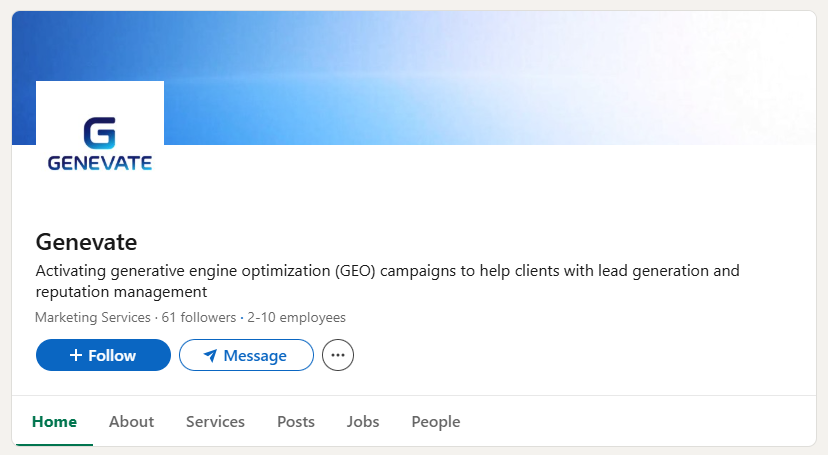Click the plus icon on Follow button
828x455 pixels.
[76, 355]
